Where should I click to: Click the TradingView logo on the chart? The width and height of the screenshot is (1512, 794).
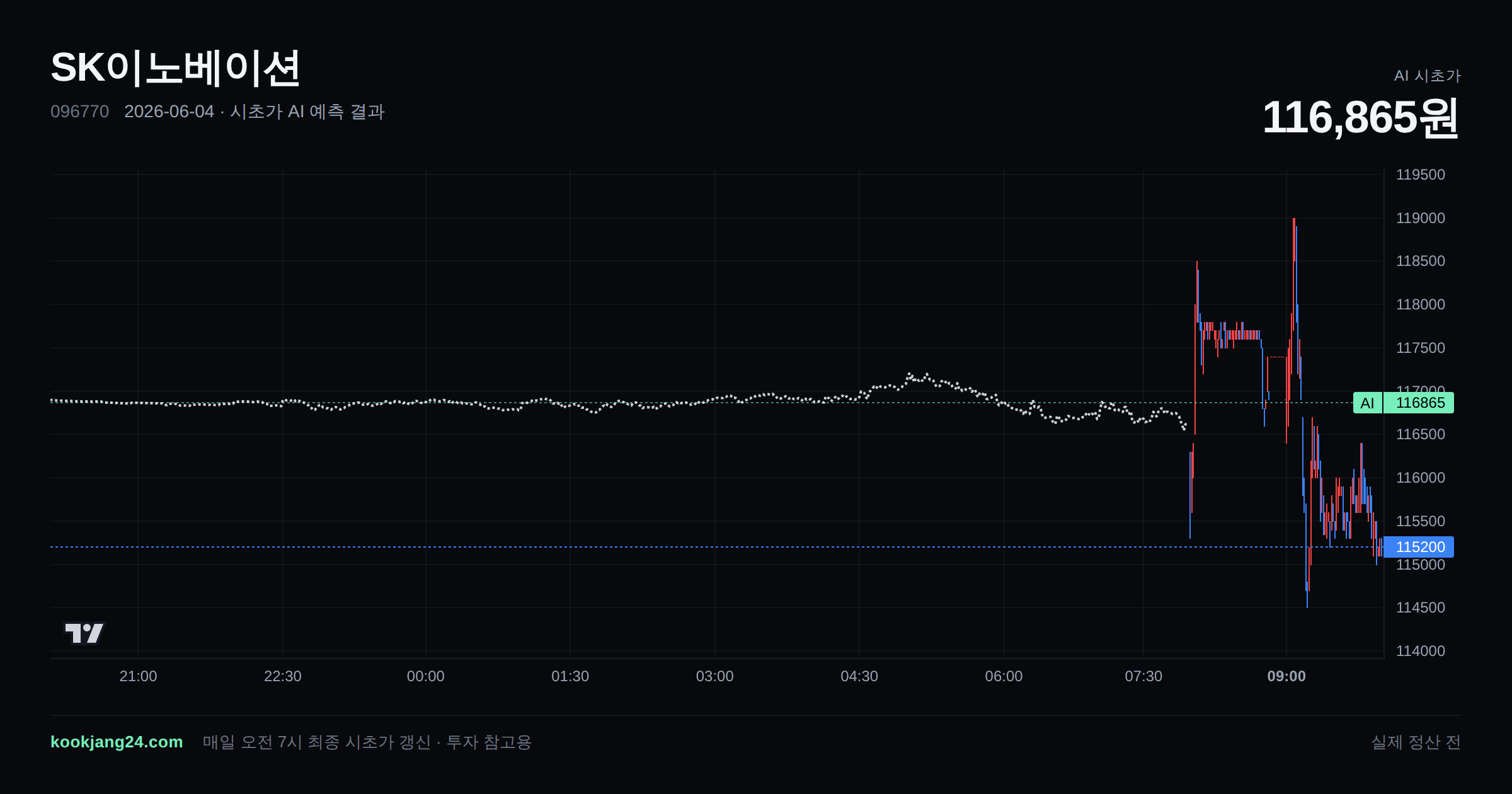coord(84,633)
